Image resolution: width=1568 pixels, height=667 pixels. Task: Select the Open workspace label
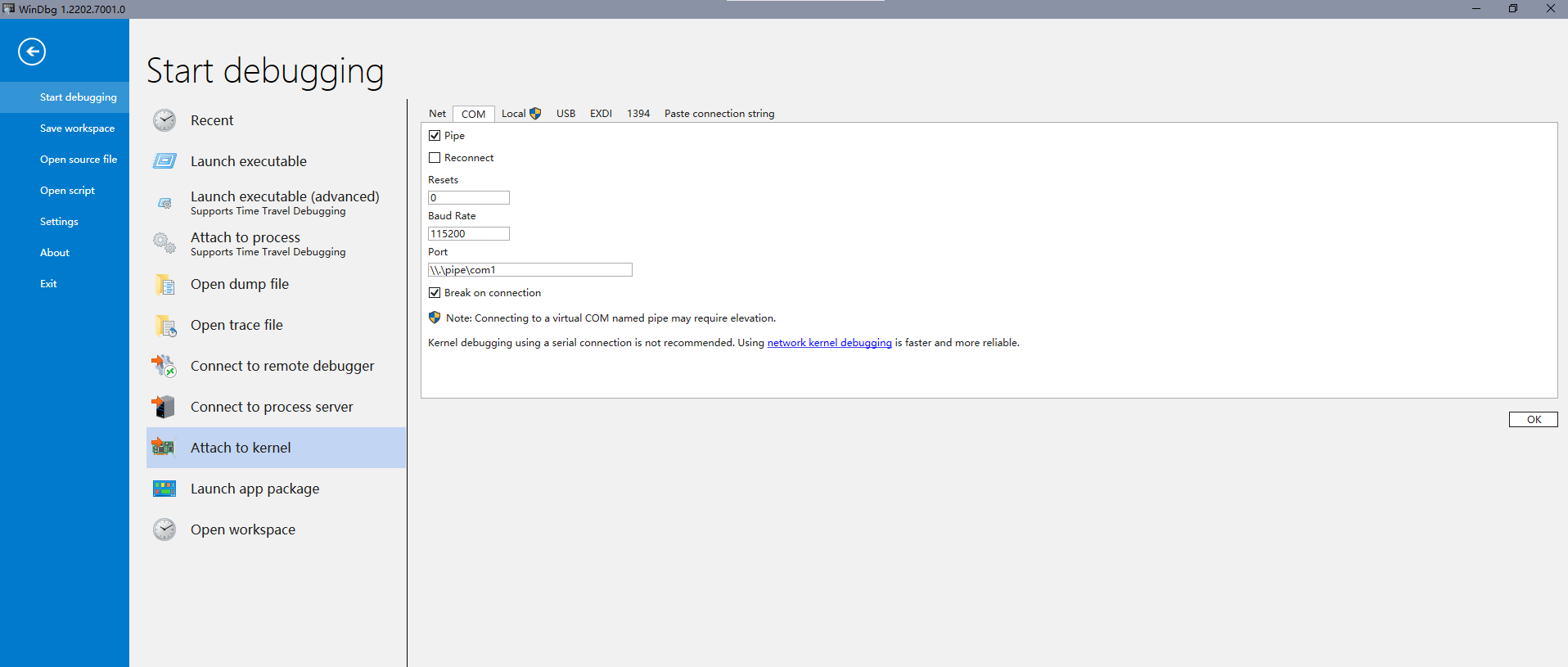tap(243, 530)
